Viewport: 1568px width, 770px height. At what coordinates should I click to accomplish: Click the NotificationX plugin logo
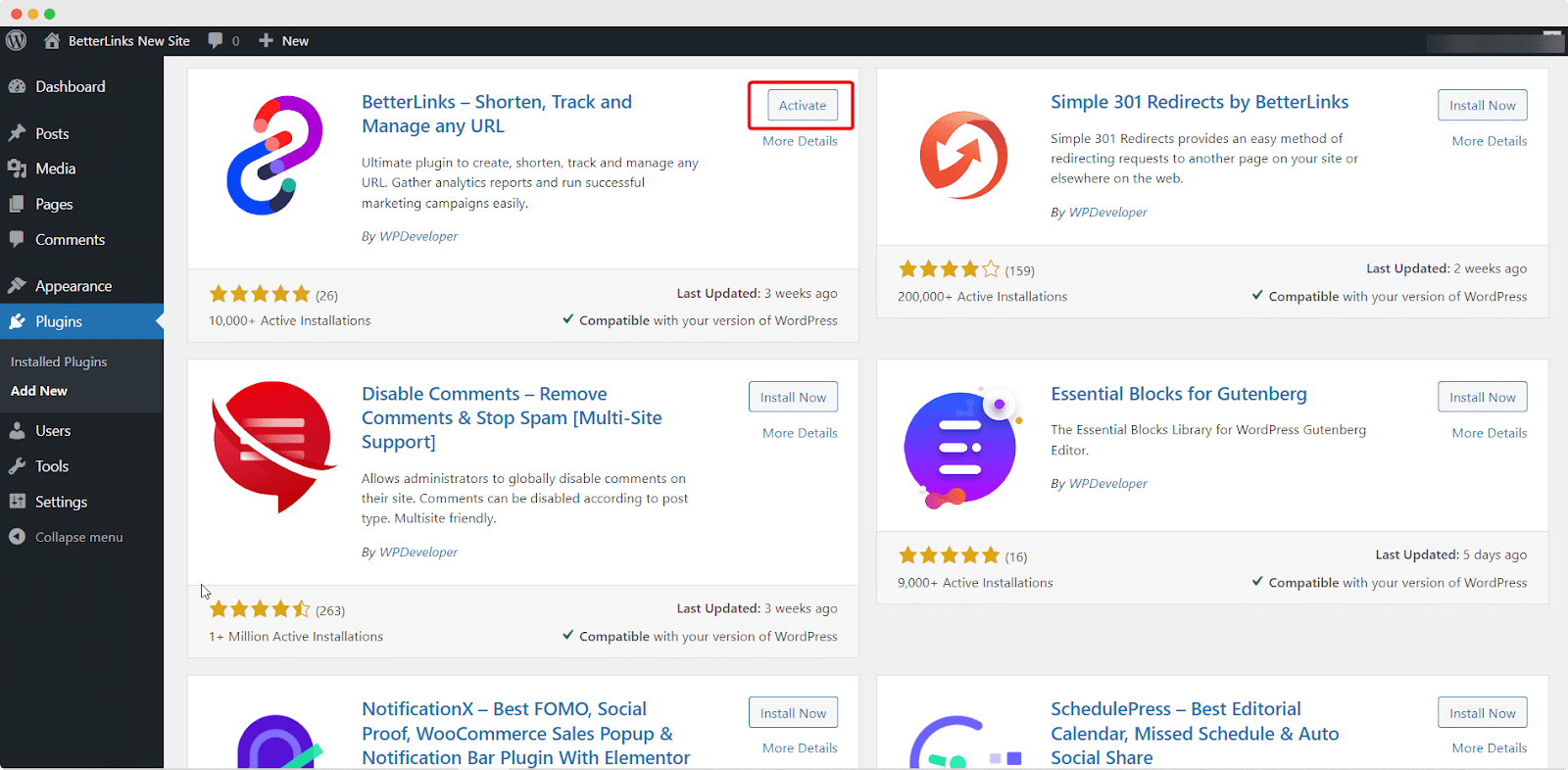pos(278,742)
